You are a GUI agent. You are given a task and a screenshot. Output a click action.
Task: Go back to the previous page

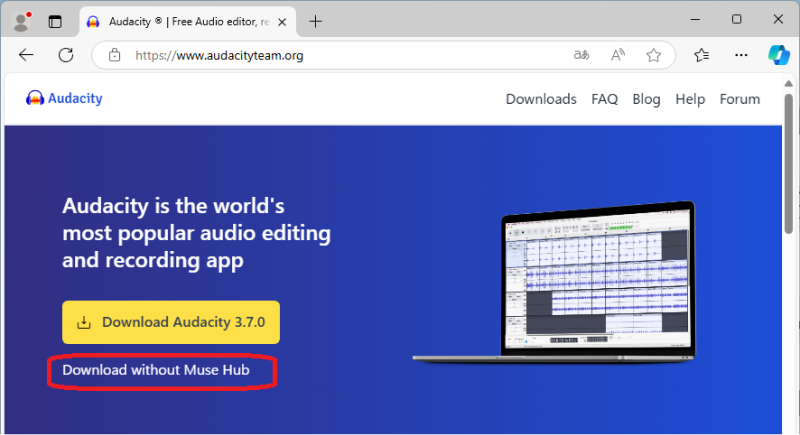click(26, 55)
